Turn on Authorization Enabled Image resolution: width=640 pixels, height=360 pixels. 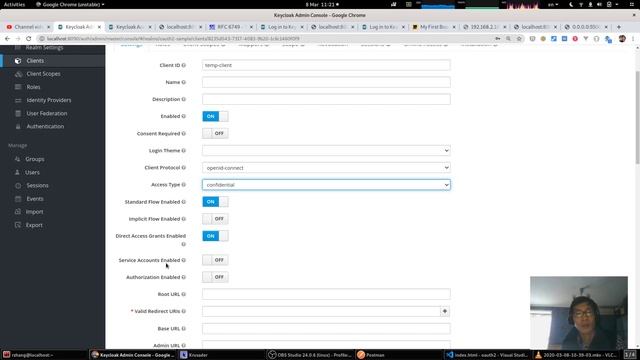(215, 277)
